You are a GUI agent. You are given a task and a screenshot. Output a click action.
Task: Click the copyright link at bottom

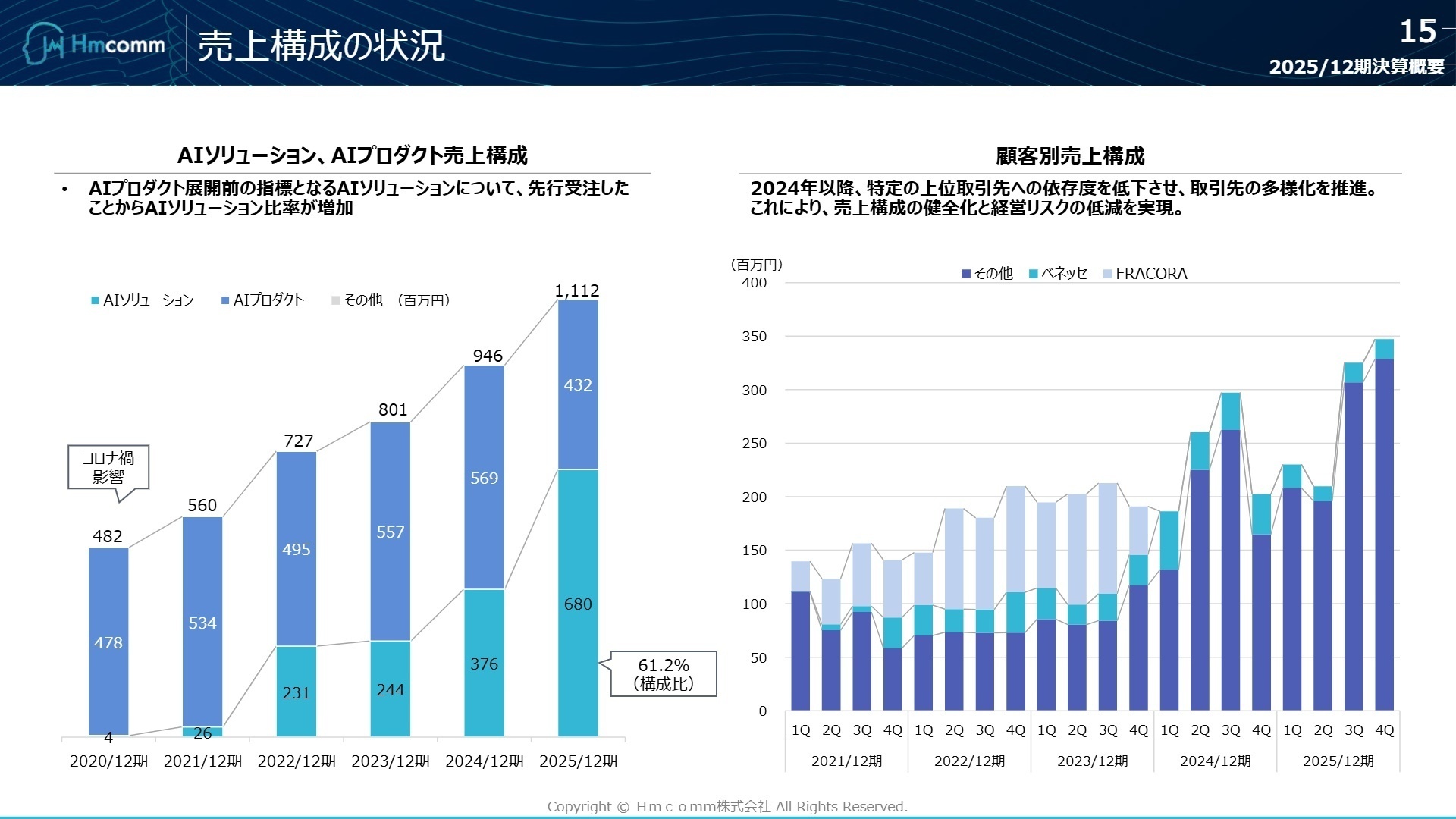(x=726, y=806)
